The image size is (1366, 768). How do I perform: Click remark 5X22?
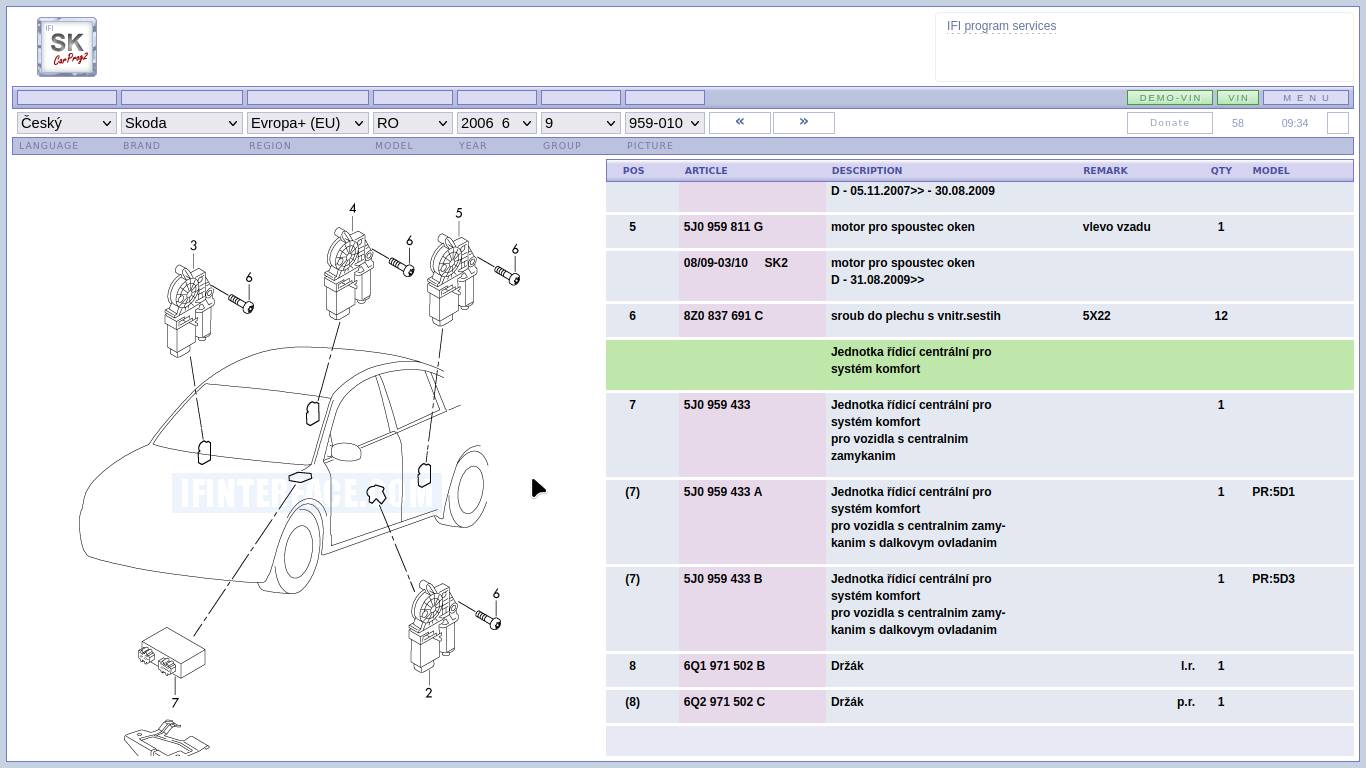[1096, 316]
